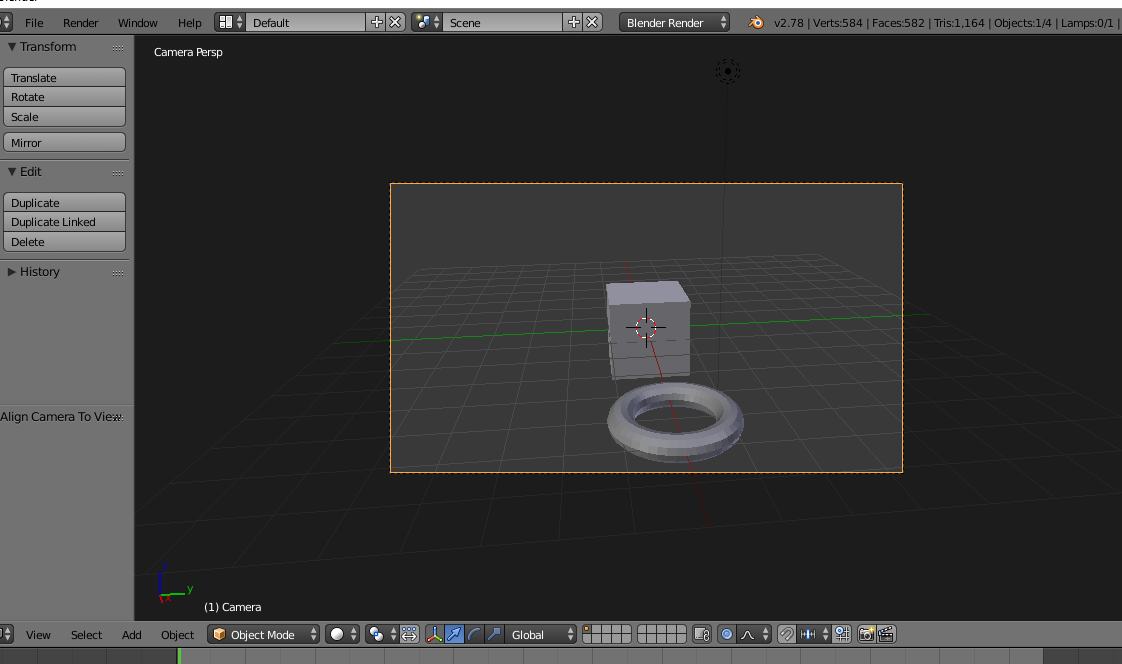Edit the Default screen layout name field
The image size is (1122, 664).
[306, 22]
